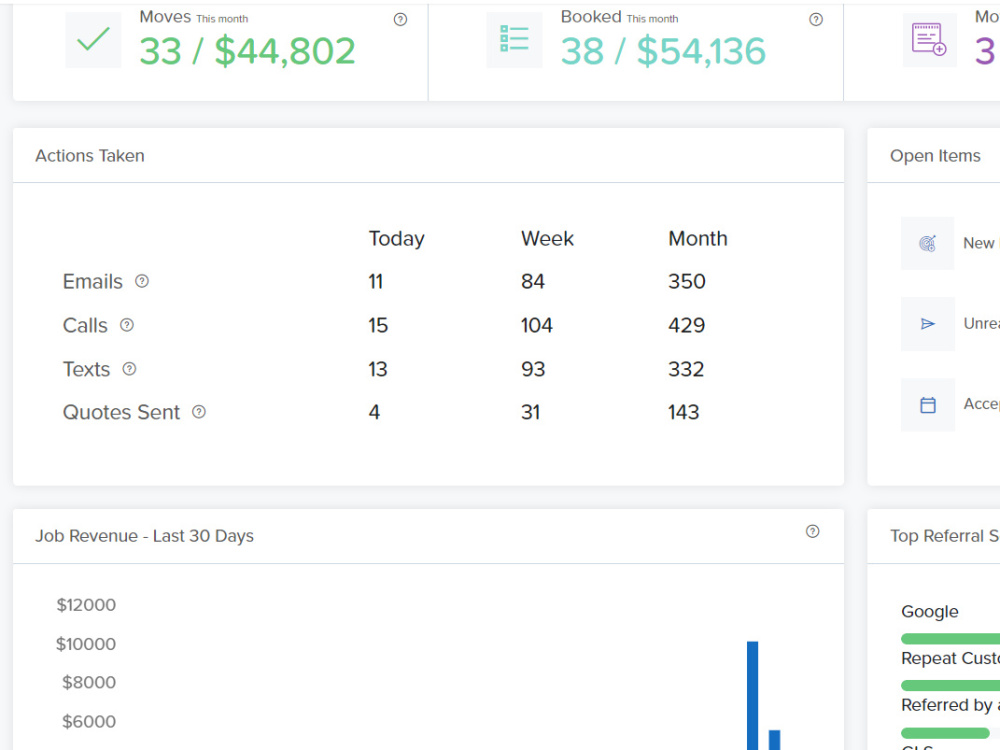Show Texts help tooltip icon
Viewport: 1000px width, 750px height.
click(129, 369)
